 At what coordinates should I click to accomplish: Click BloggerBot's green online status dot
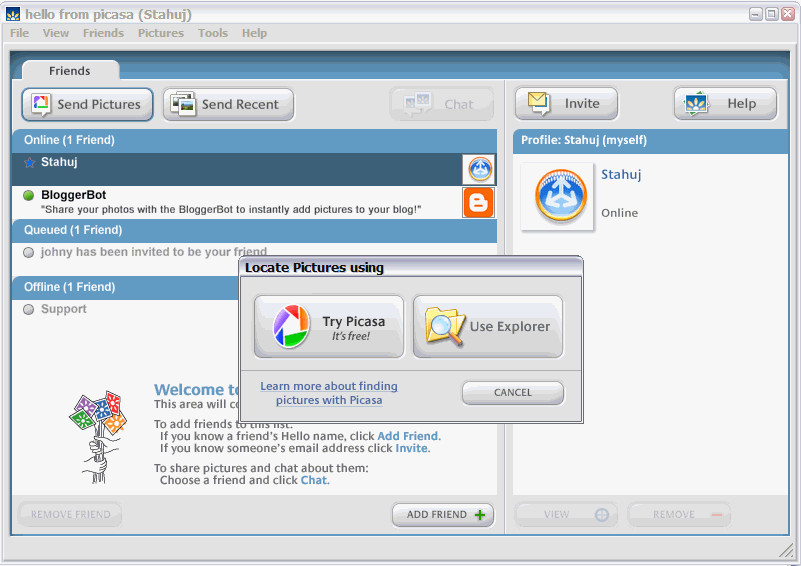[29, 195]
